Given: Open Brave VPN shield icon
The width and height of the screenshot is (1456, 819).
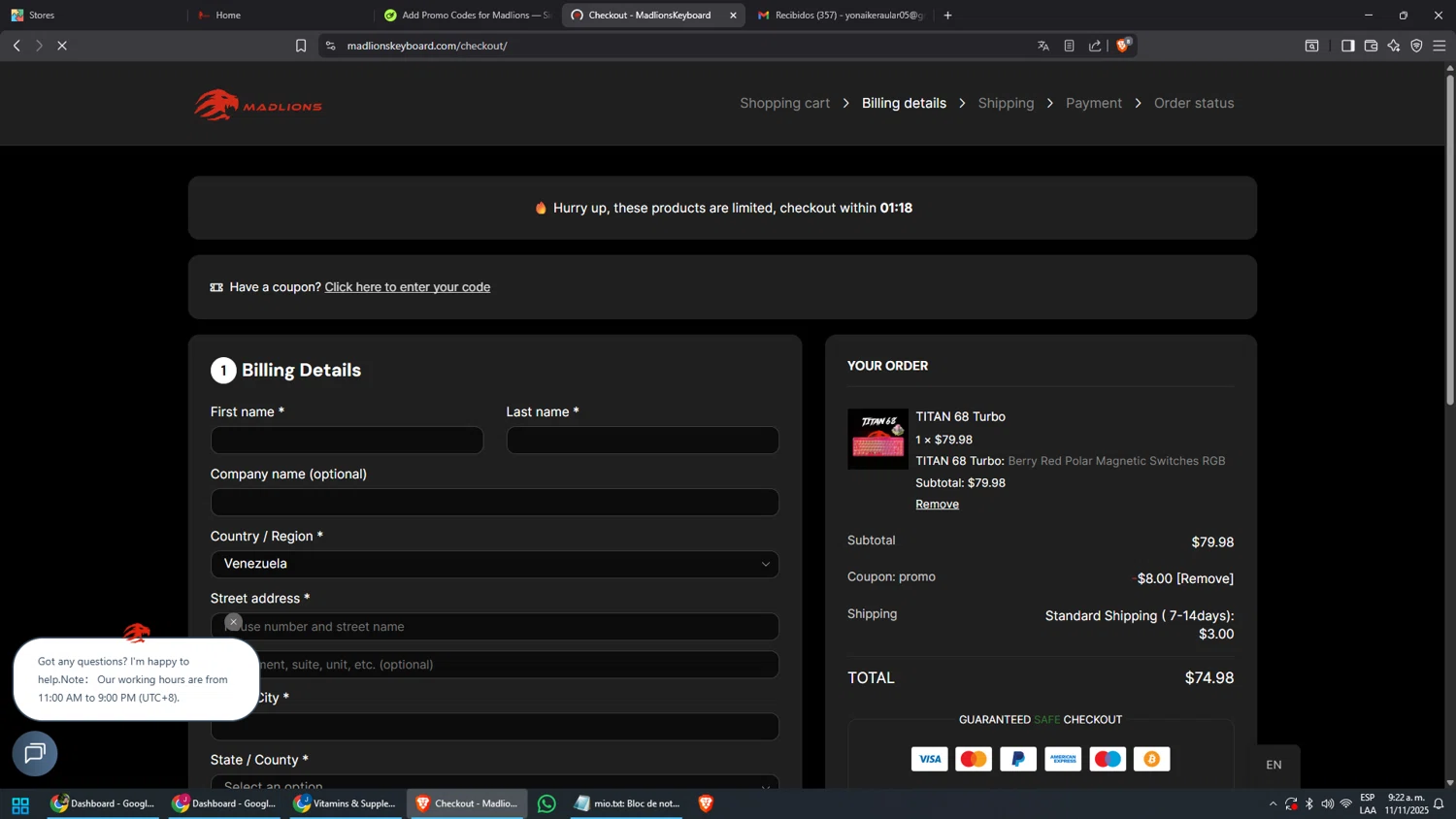Looking at the screenshot, I should pos(1416,46).
